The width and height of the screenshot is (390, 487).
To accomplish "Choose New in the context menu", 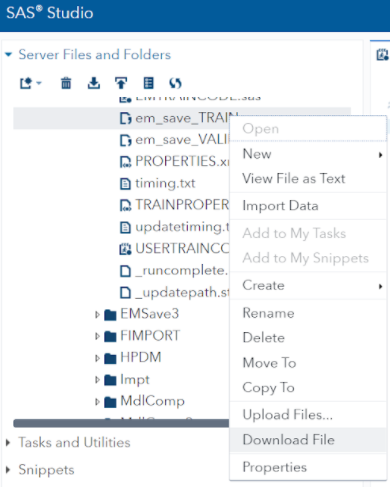I will tap(308, 154).
